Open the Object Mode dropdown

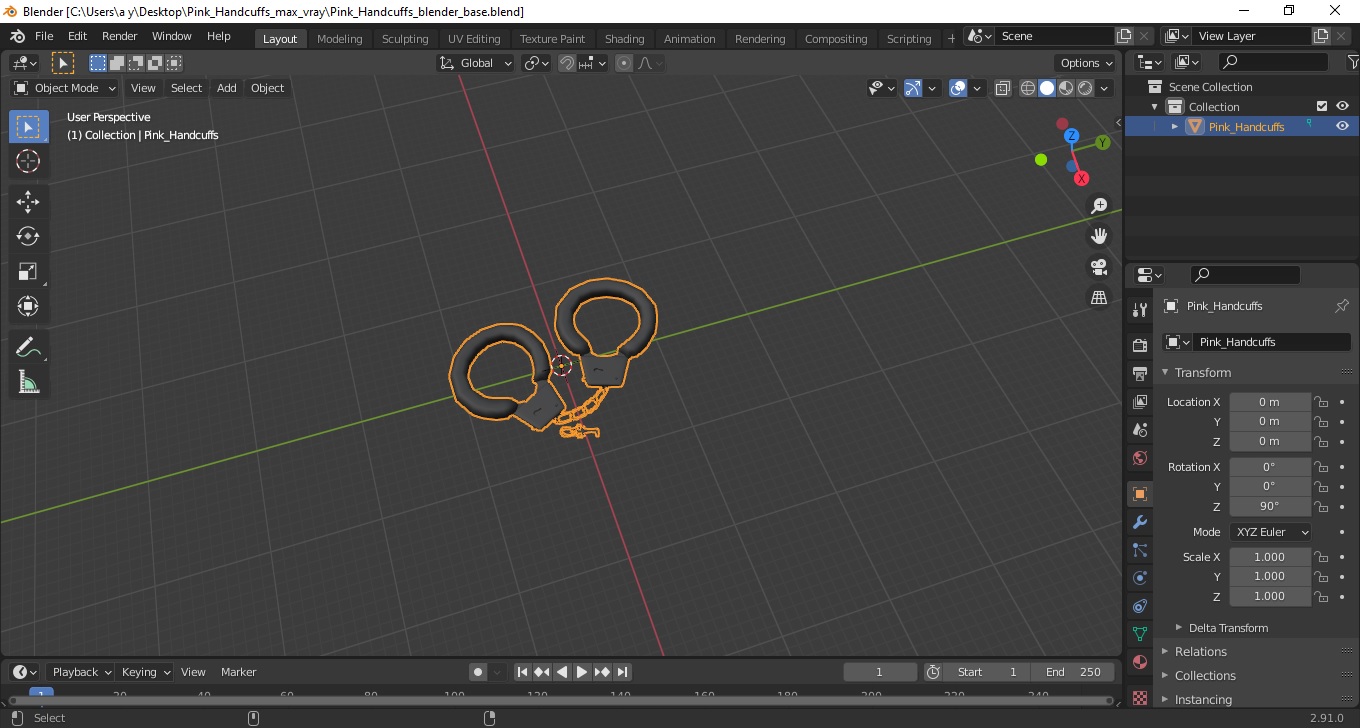[65, 88]
